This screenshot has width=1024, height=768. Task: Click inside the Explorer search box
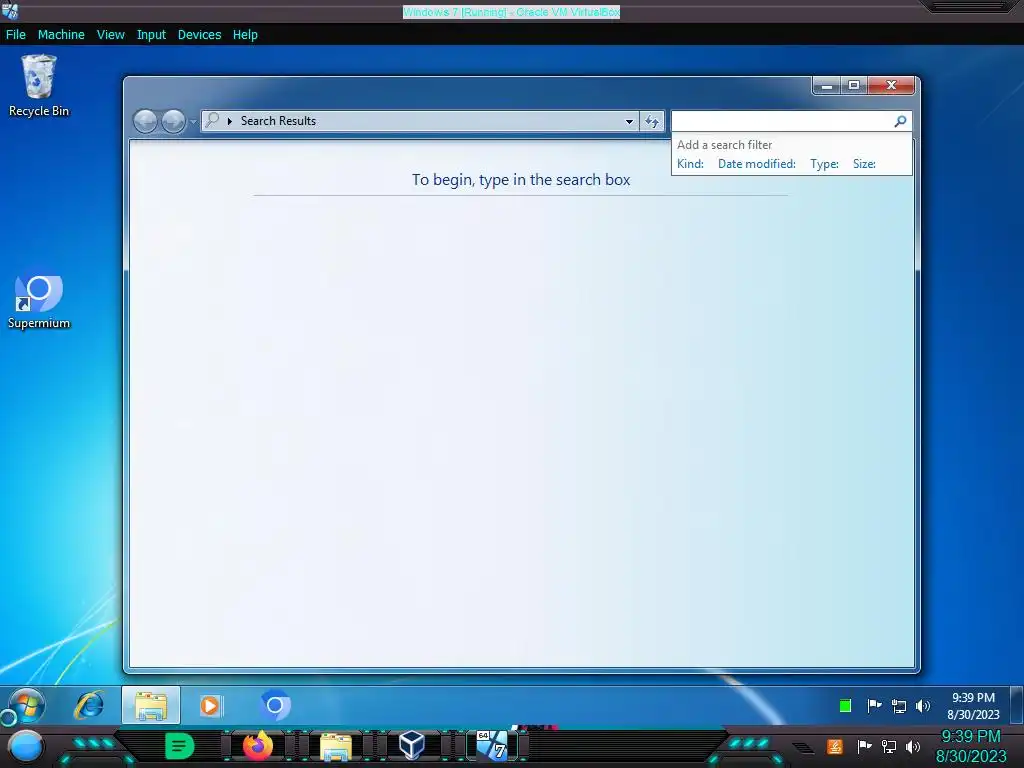tap(782, 121)
